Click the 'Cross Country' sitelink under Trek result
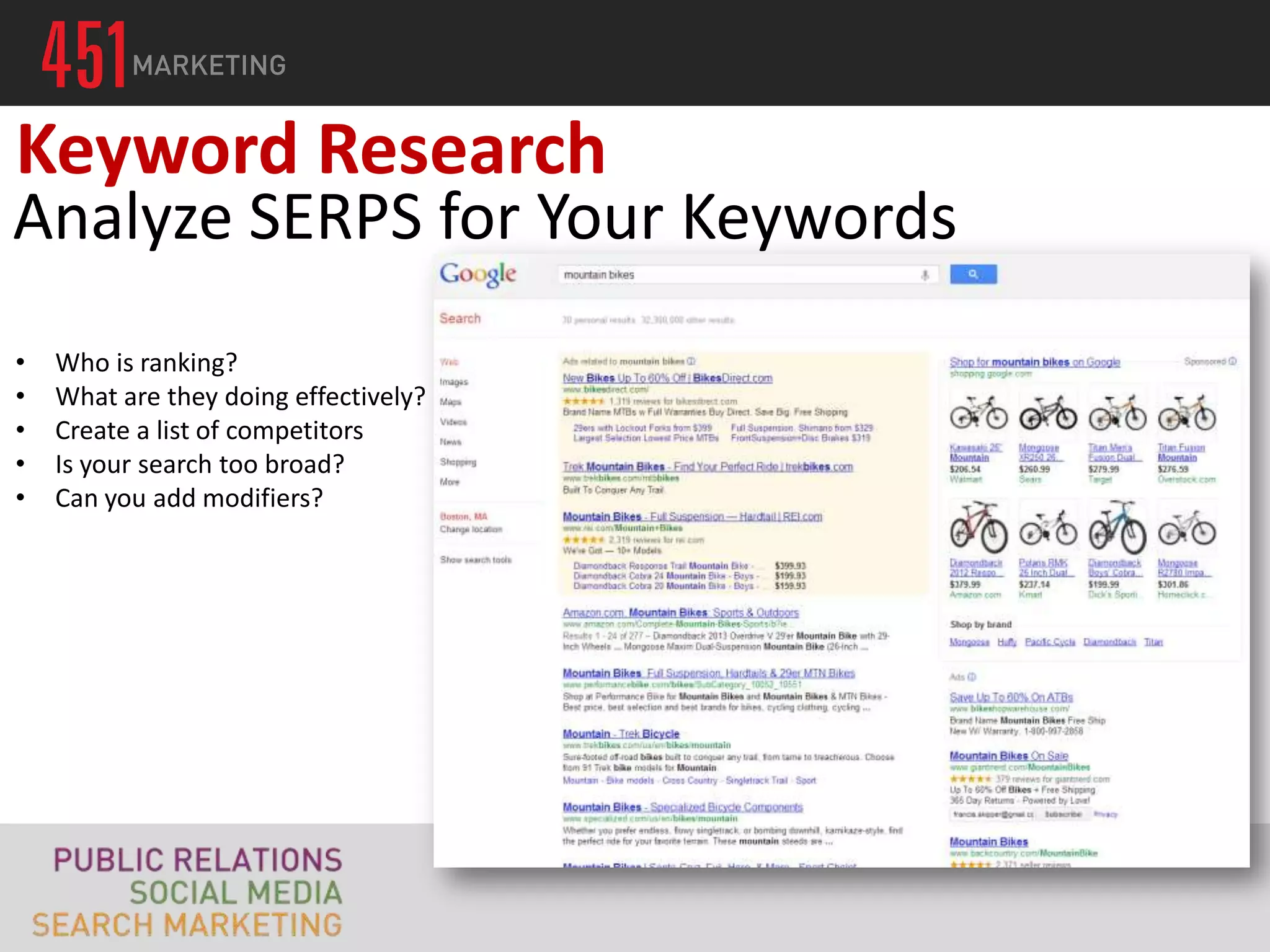The image size is (1270, 952). point(690,780)
